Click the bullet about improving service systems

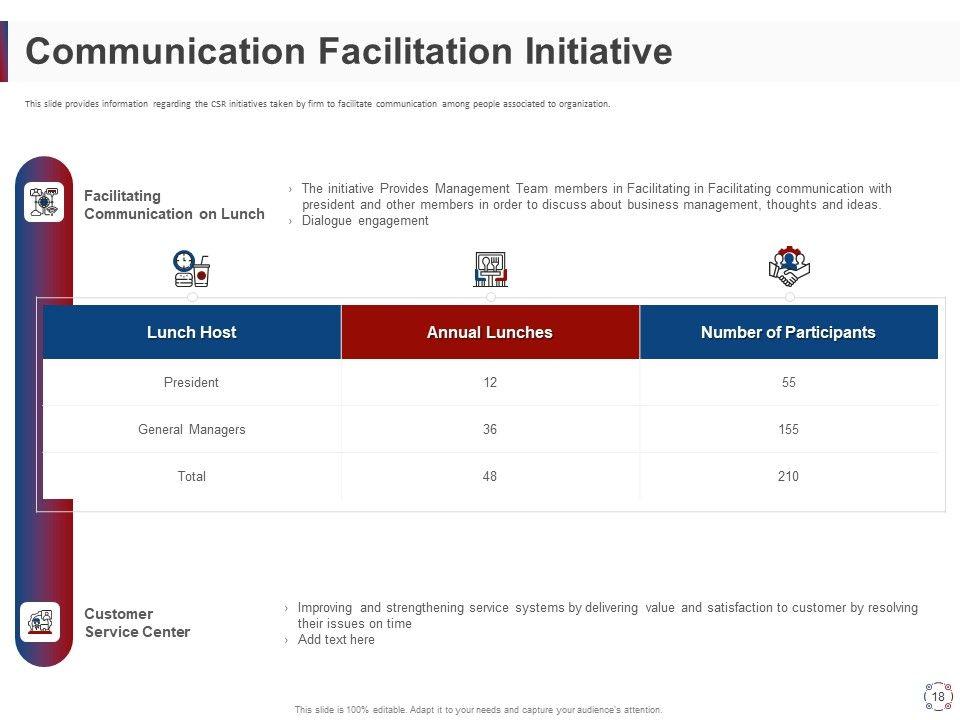607,615
